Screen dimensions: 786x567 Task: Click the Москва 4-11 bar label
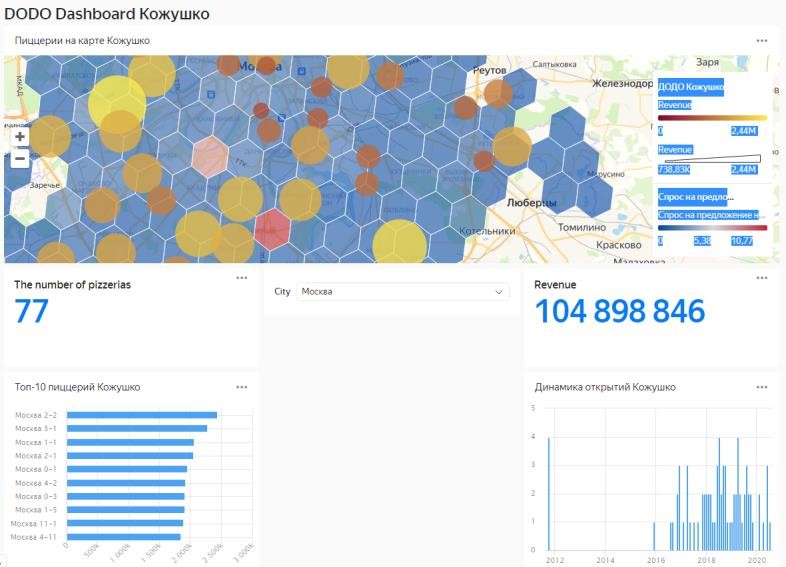coord(34,537)
